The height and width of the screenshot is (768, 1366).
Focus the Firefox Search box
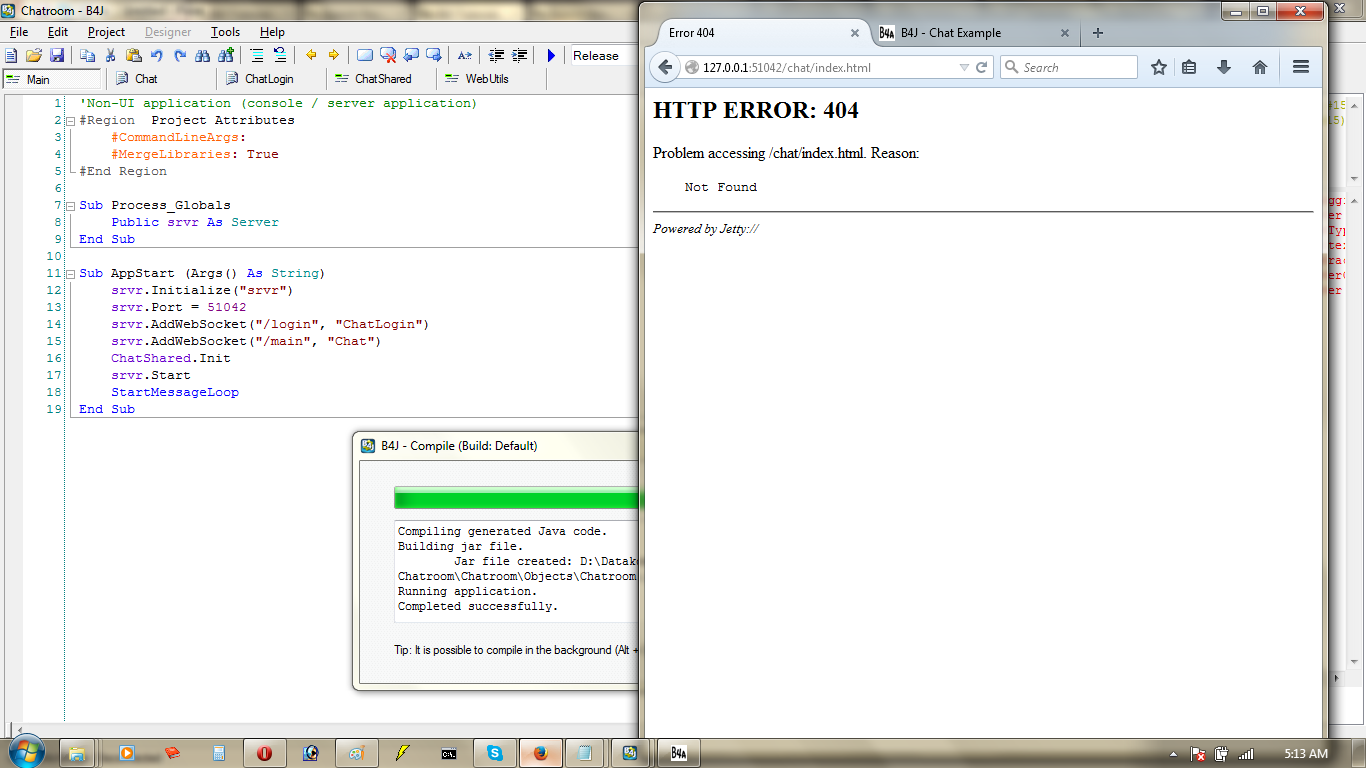pyautogui.click(x=1069, y=68)
